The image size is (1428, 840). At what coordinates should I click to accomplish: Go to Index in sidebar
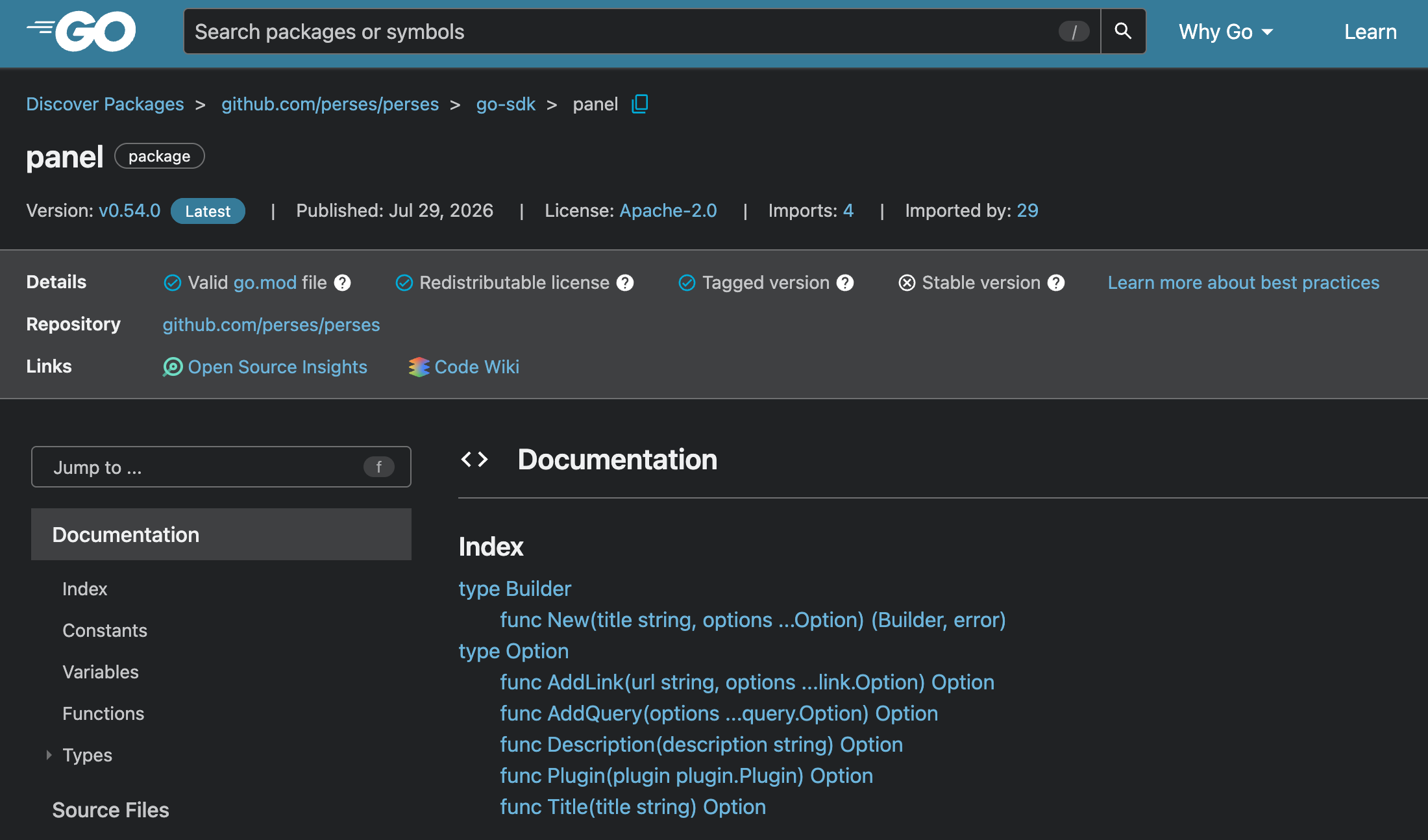pyautogui.click(x=85, y=589)
